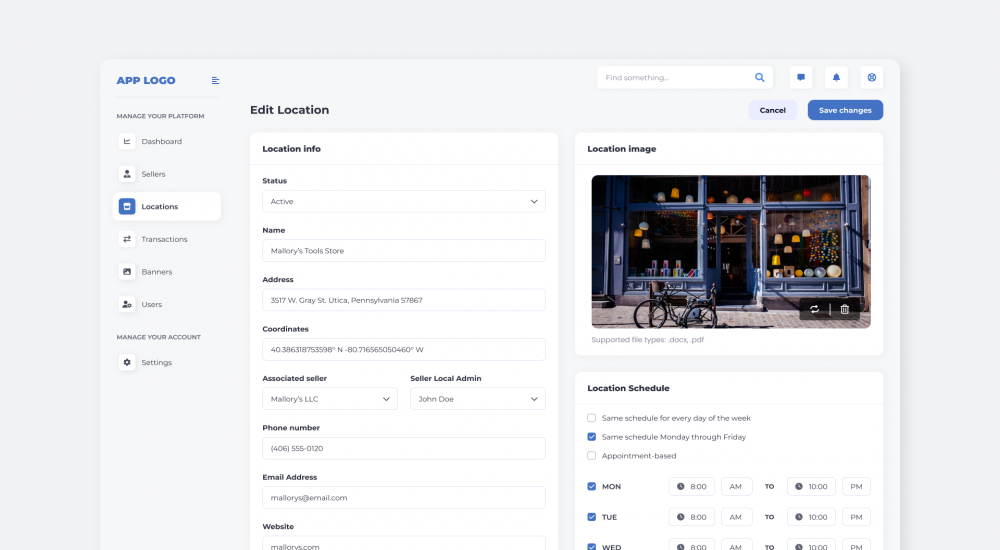Enable same schedule for every day checkbox
Viewport: 1000px width, 550px height.
coord(592,418)
